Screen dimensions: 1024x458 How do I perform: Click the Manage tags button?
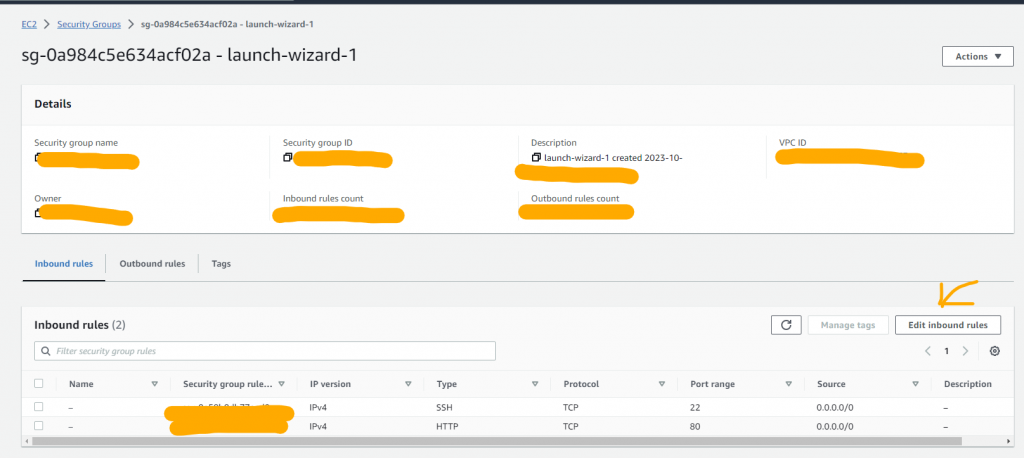tap(847, 325)
